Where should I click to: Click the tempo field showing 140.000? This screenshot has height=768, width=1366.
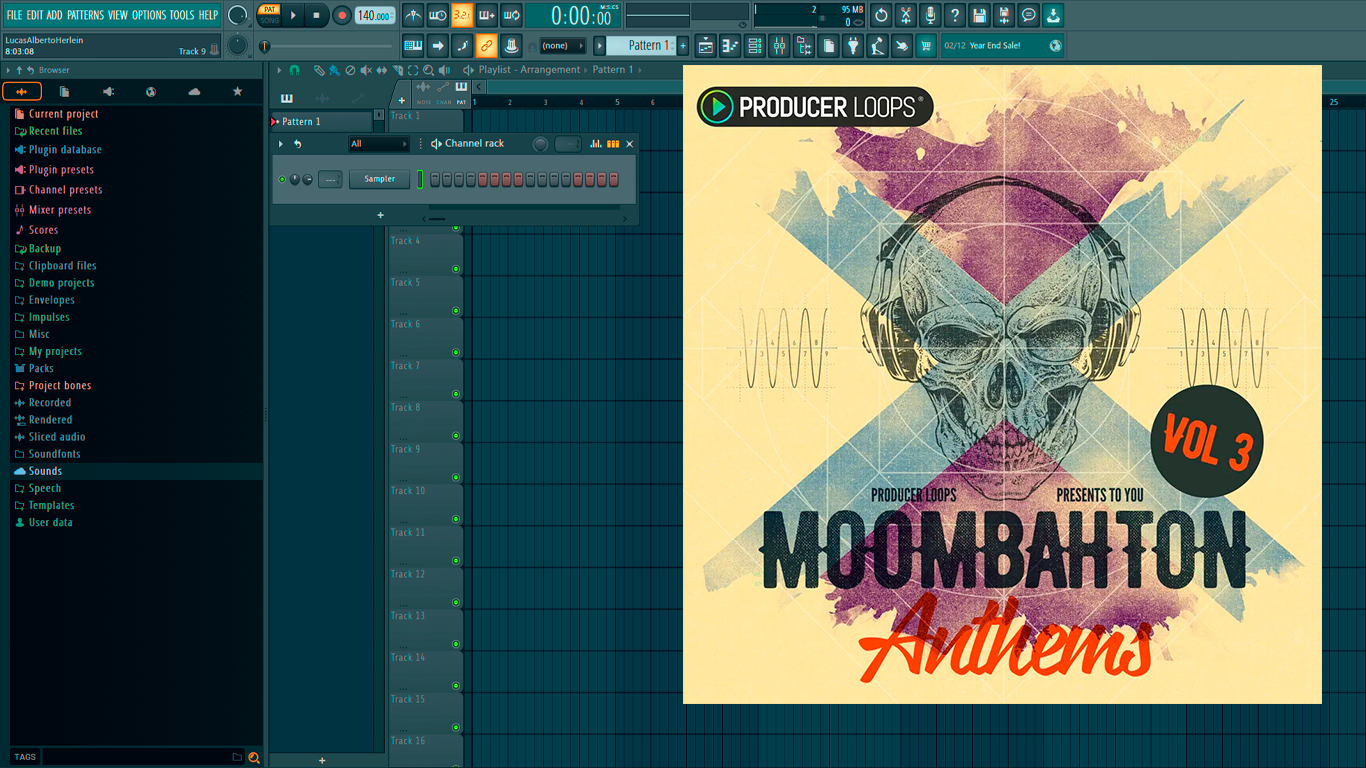375,15
